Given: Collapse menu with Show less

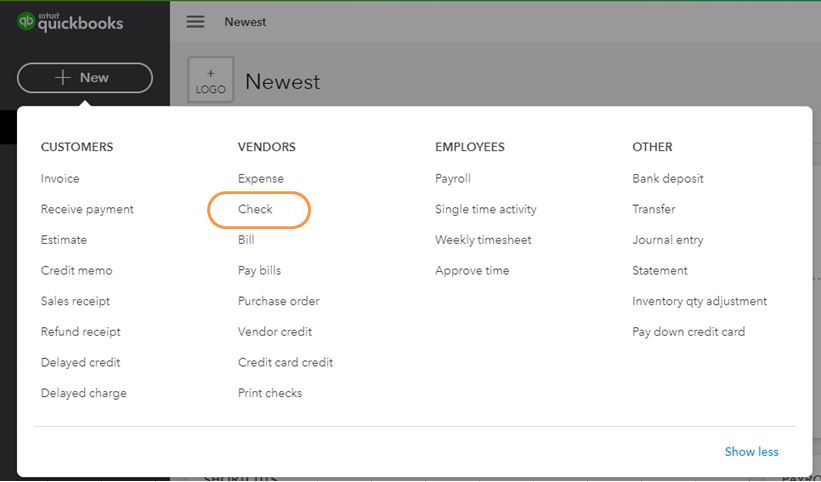Looking at the screenshot, I should tap(751, 452).
